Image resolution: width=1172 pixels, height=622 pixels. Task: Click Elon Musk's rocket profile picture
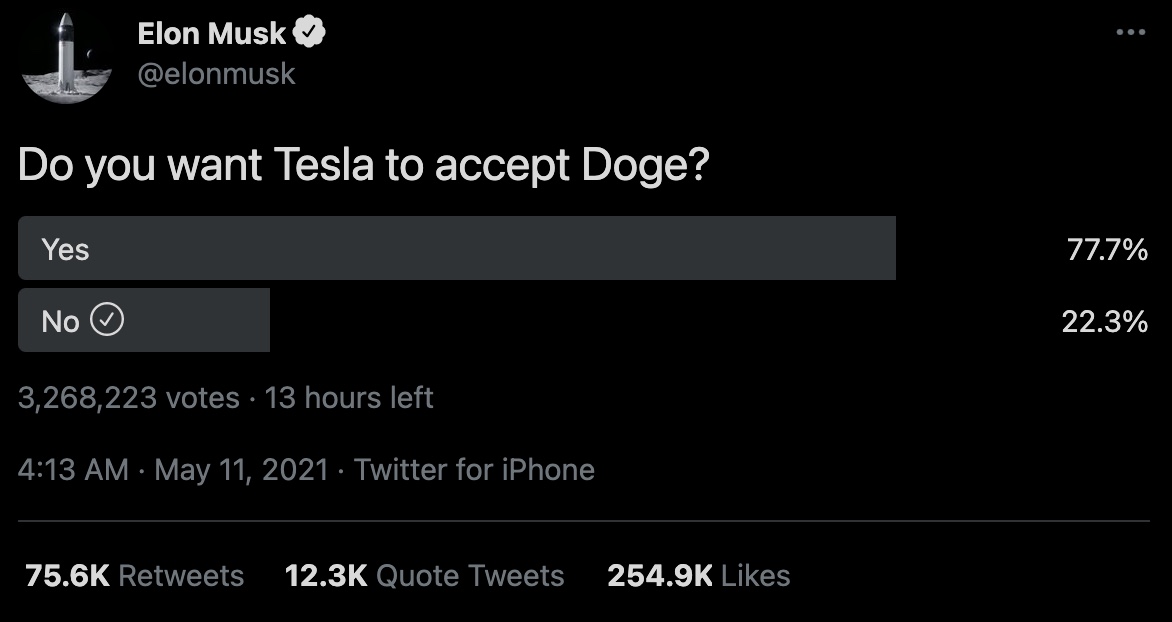pyautogui.click(x=64, y=55)
